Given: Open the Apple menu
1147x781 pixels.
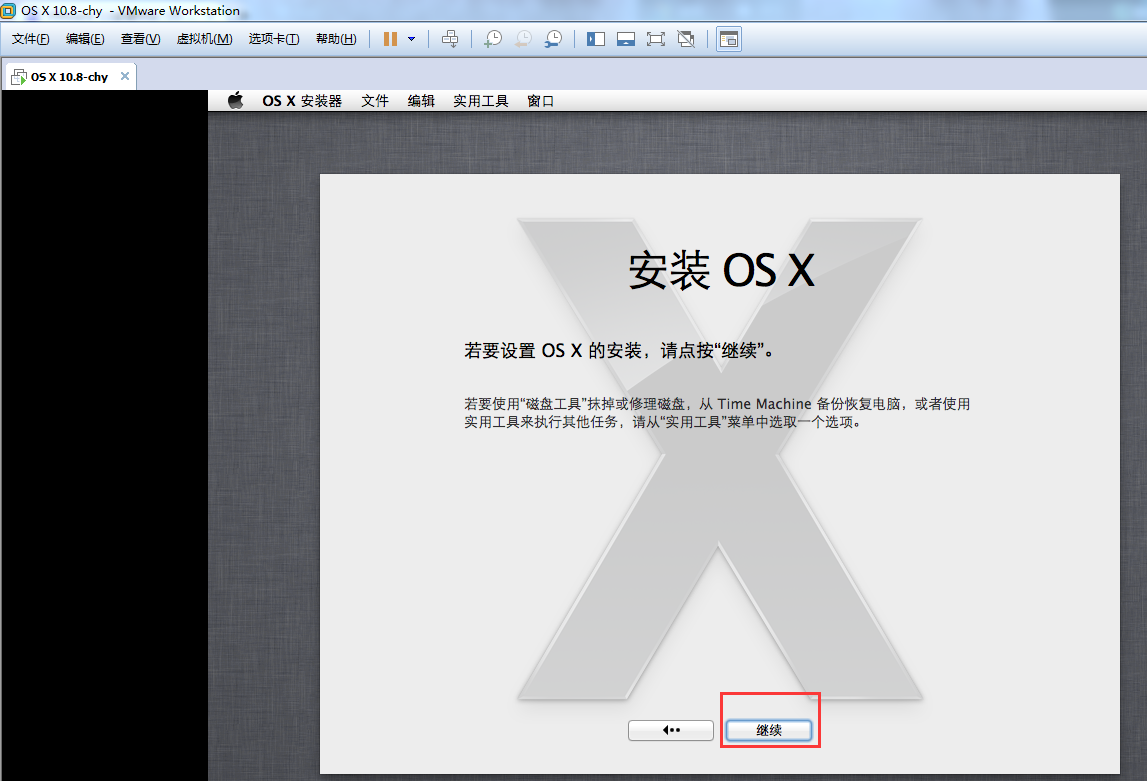Looking at the screenshot, I should click(236, 100).
